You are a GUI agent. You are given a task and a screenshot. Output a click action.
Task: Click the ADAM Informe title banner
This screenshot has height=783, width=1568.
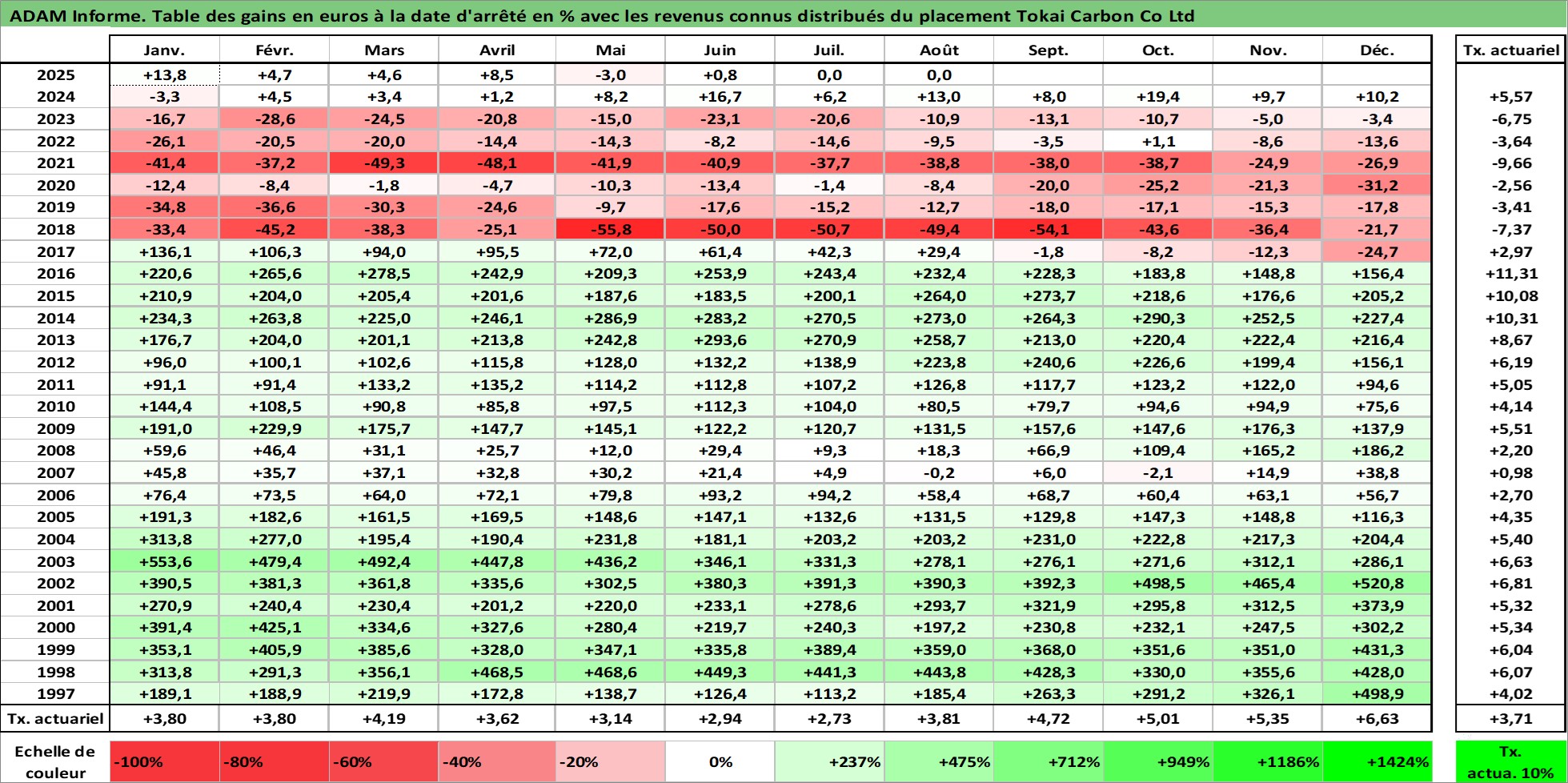coord(784,14)
